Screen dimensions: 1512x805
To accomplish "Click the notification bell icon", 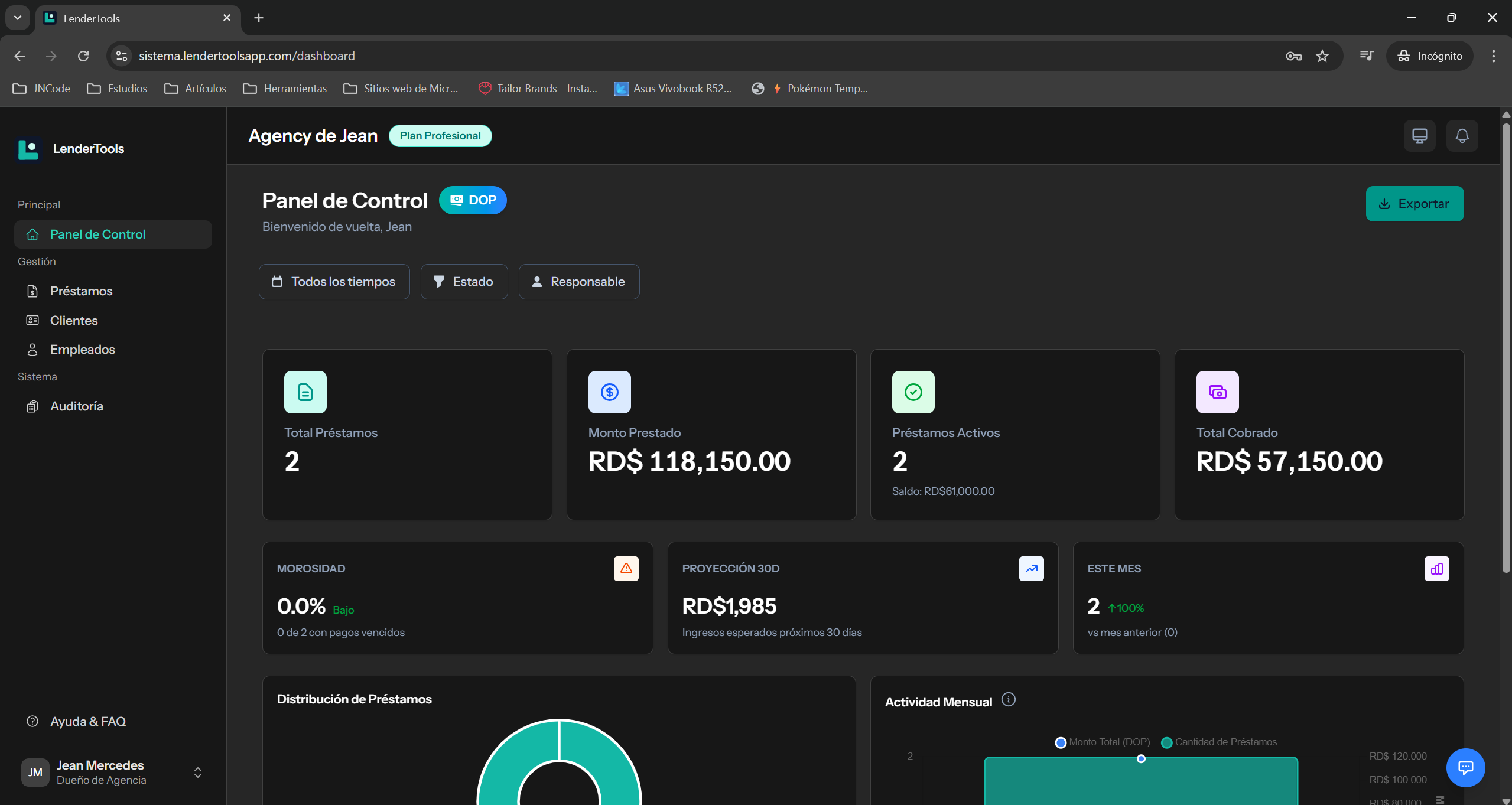I will (1462, 136).
